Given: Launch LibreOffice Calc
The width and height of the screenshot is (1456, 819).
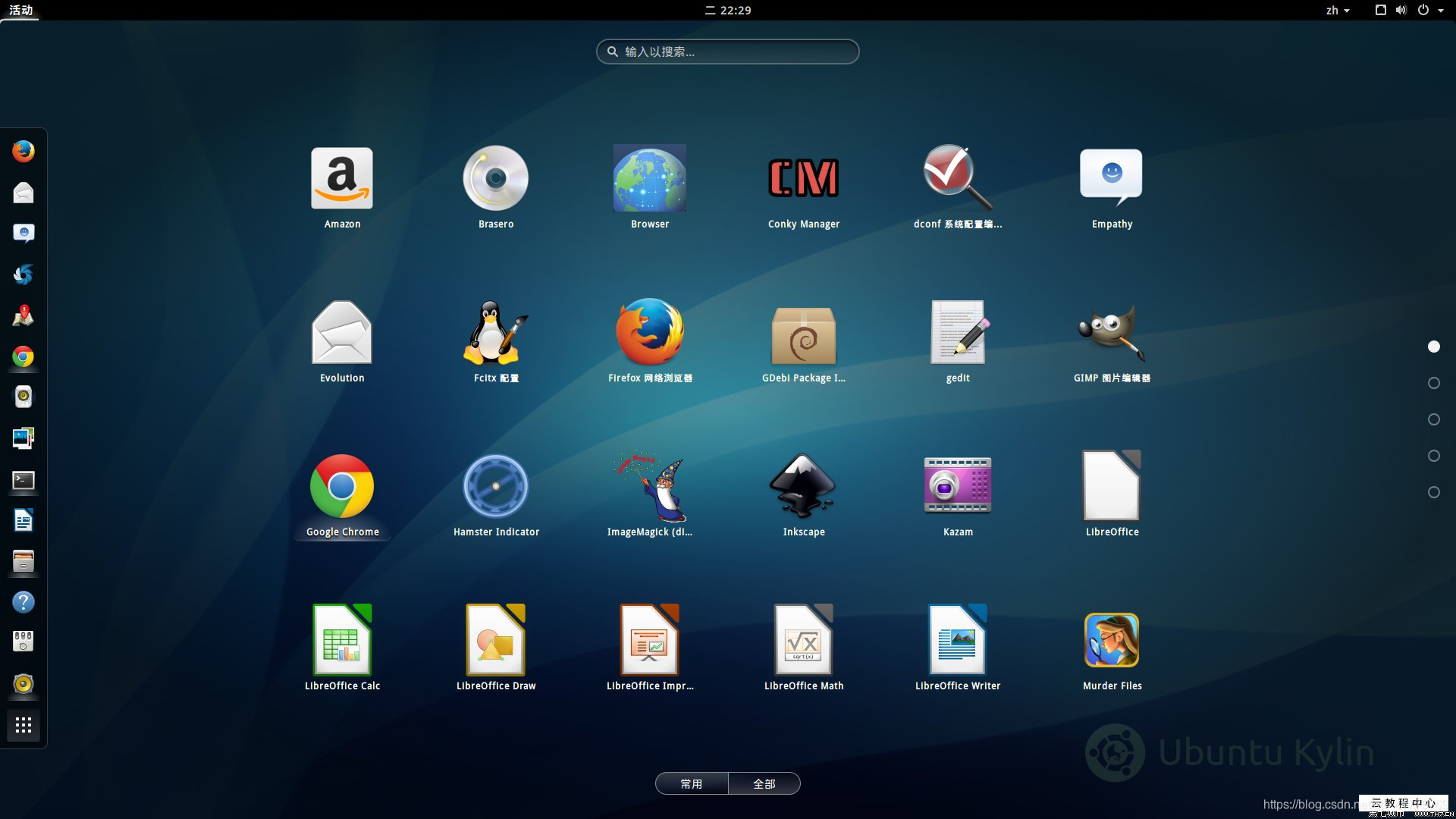Looking at the screenshot, I should [x=342, y=642].
